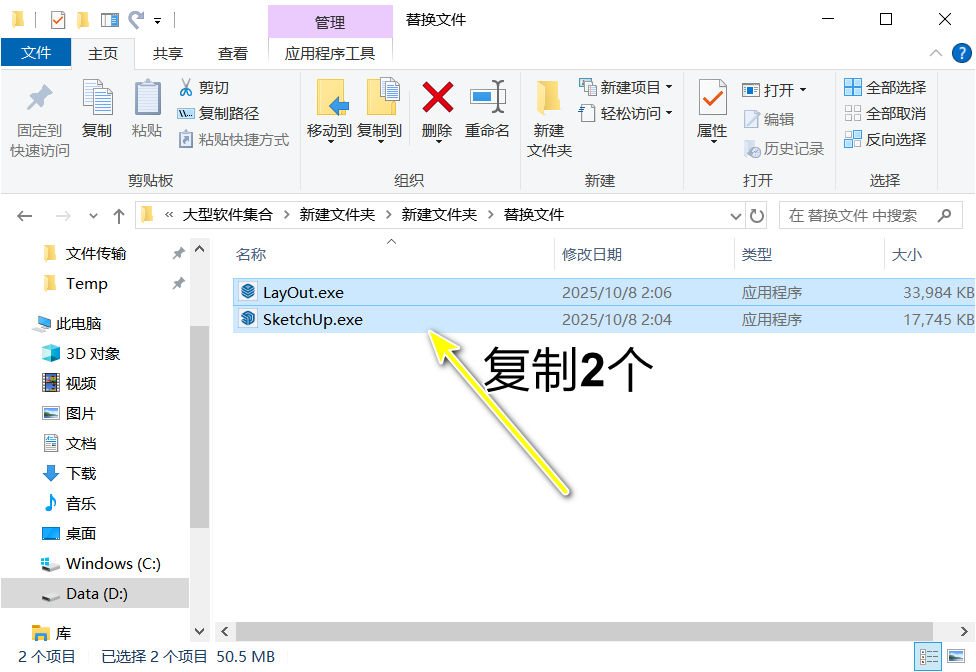Create a new folder with 新建文件夹

(x=549, y=119)
